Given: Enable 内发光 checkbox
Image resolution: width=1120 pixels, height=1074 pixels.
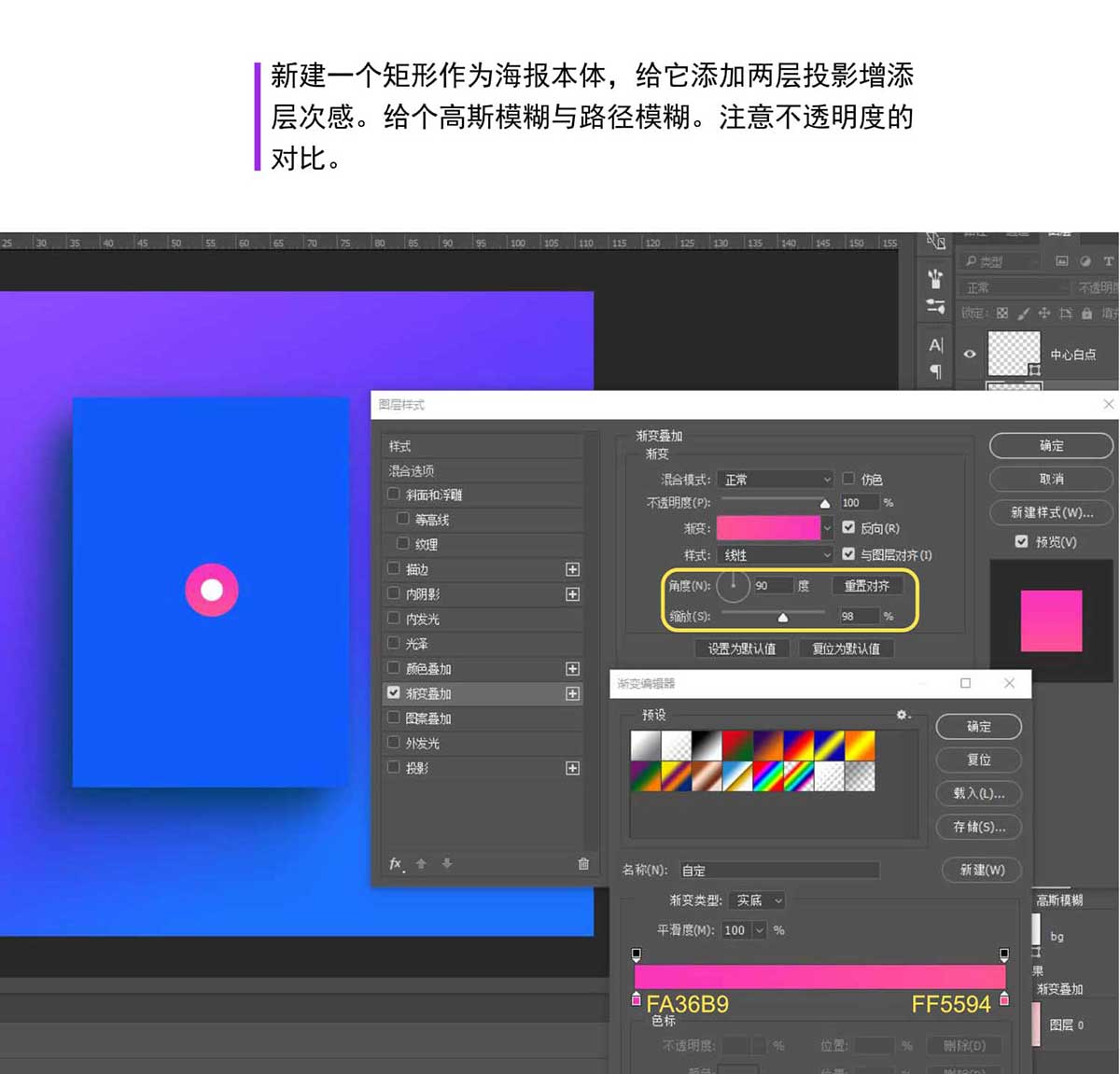Looking at the screenshot, I should click(x=393, y=619).
